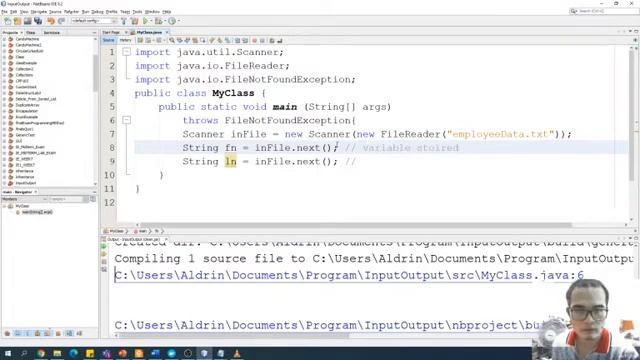Click the Open Project toolbar icon
This screenshot has width=640, height=360.
(x=27, y=21)
